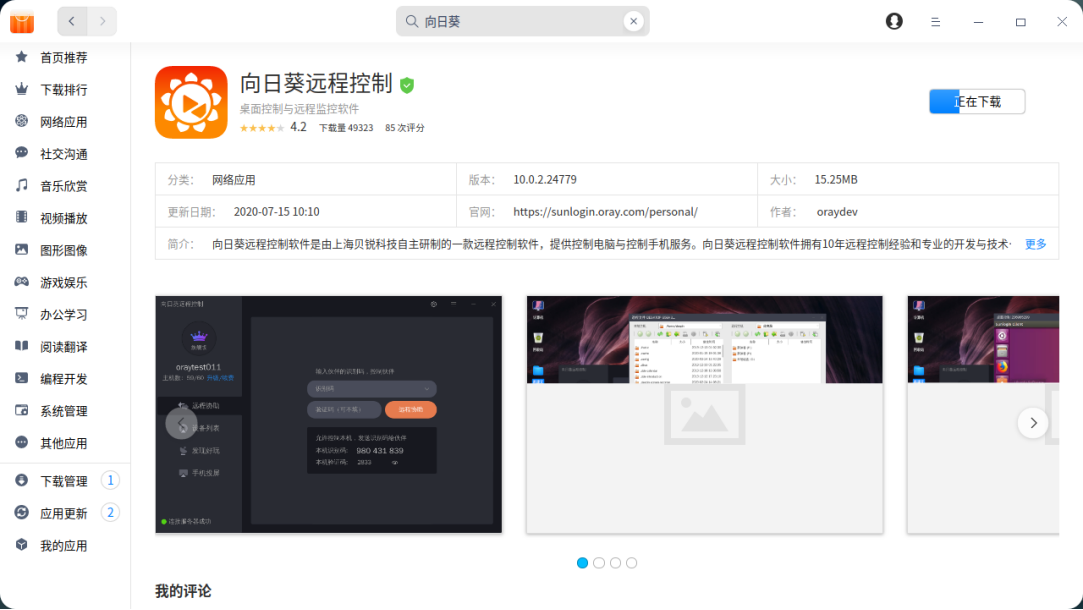Open the second file transfer screenshot
The height and width of the screenshot is (610, 1083).
click(705, 414)
